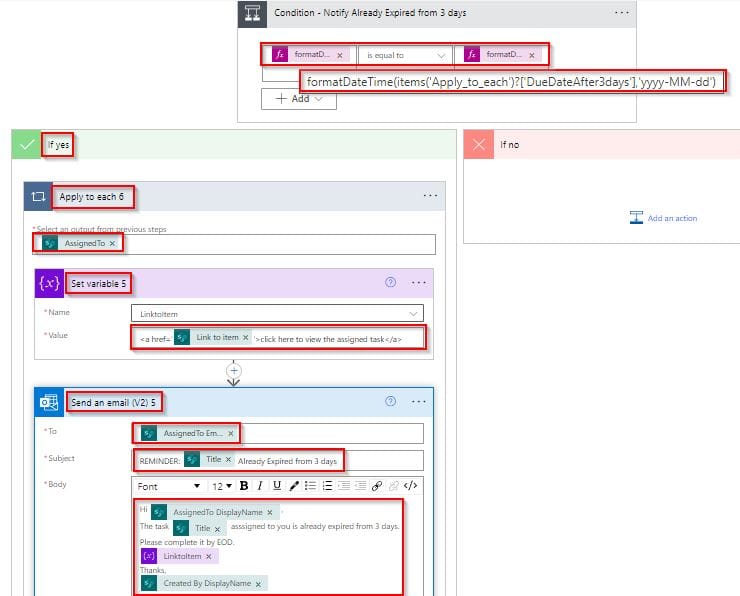Click the green checkmark icon on If yes
This screenshot has width=740, height=596.
click(26, 144)
